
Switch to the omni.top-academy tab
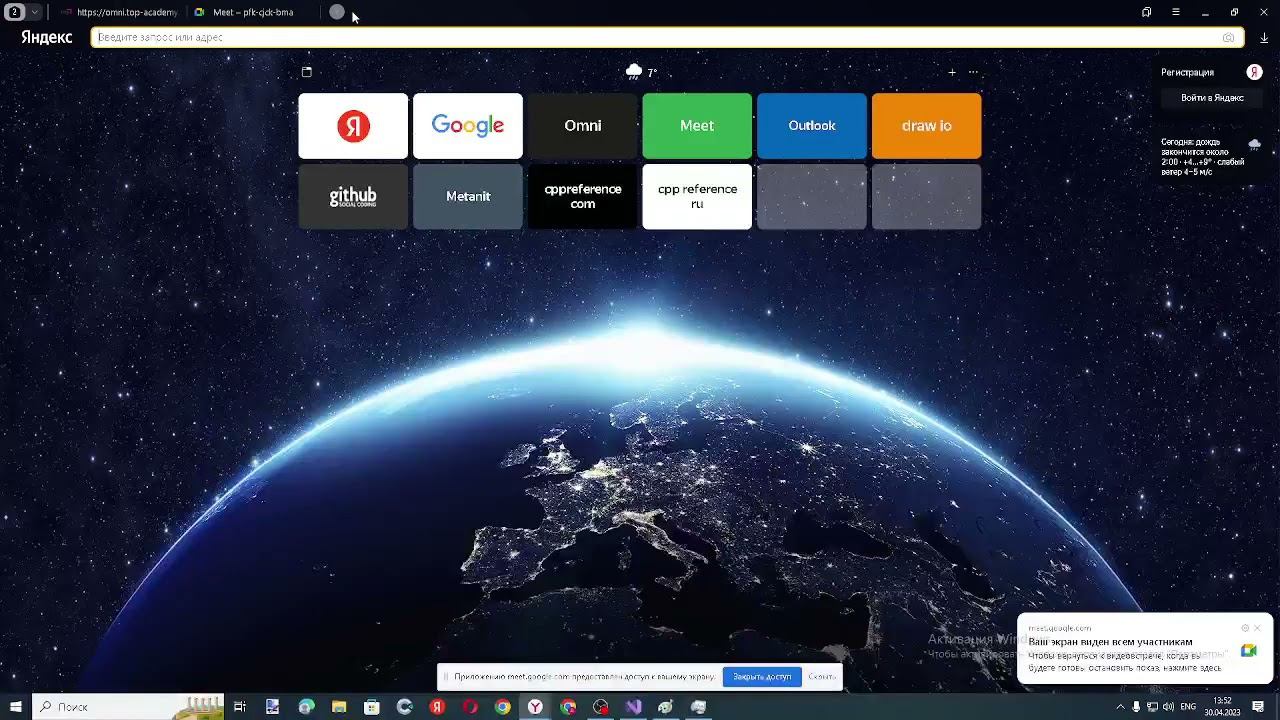119,12
